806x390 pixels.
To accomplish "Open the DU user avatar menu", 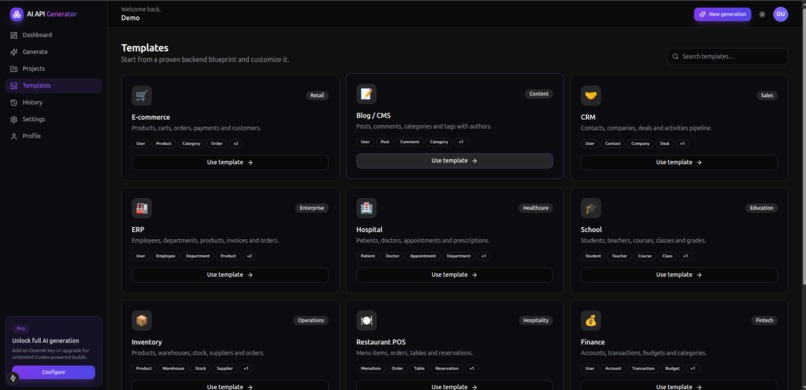I will point(780,14).
